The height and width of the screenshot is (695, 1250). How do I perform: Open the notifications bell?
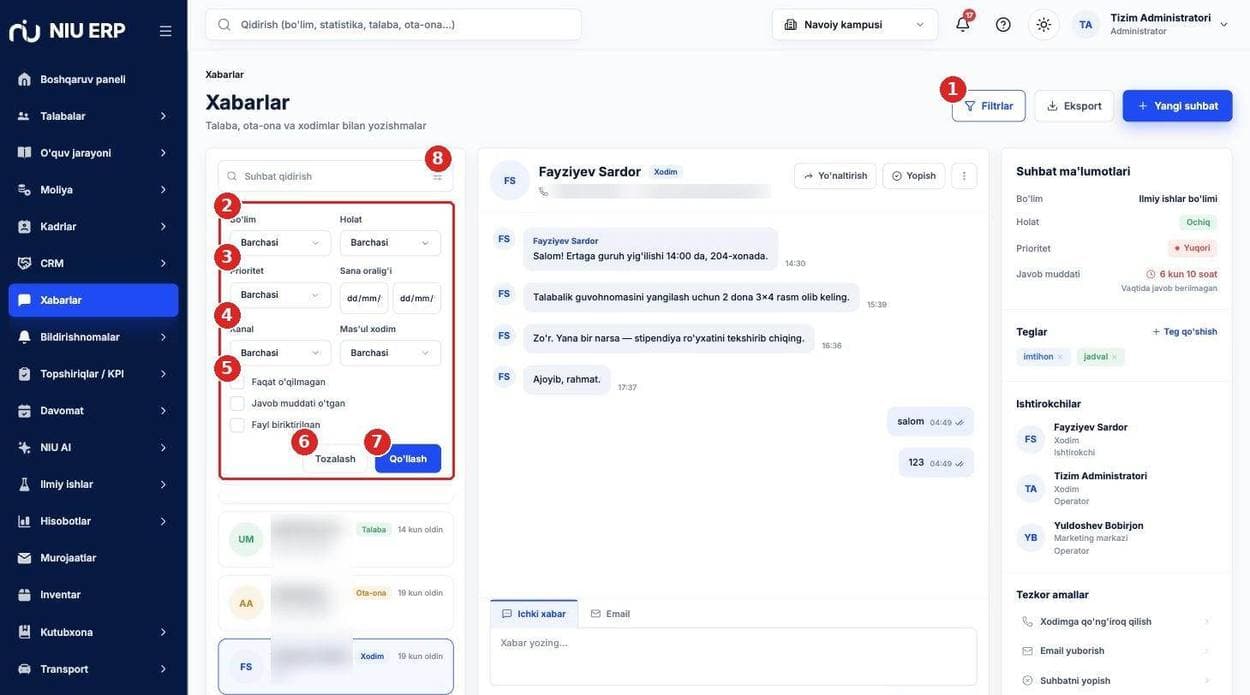pos(963,25)
